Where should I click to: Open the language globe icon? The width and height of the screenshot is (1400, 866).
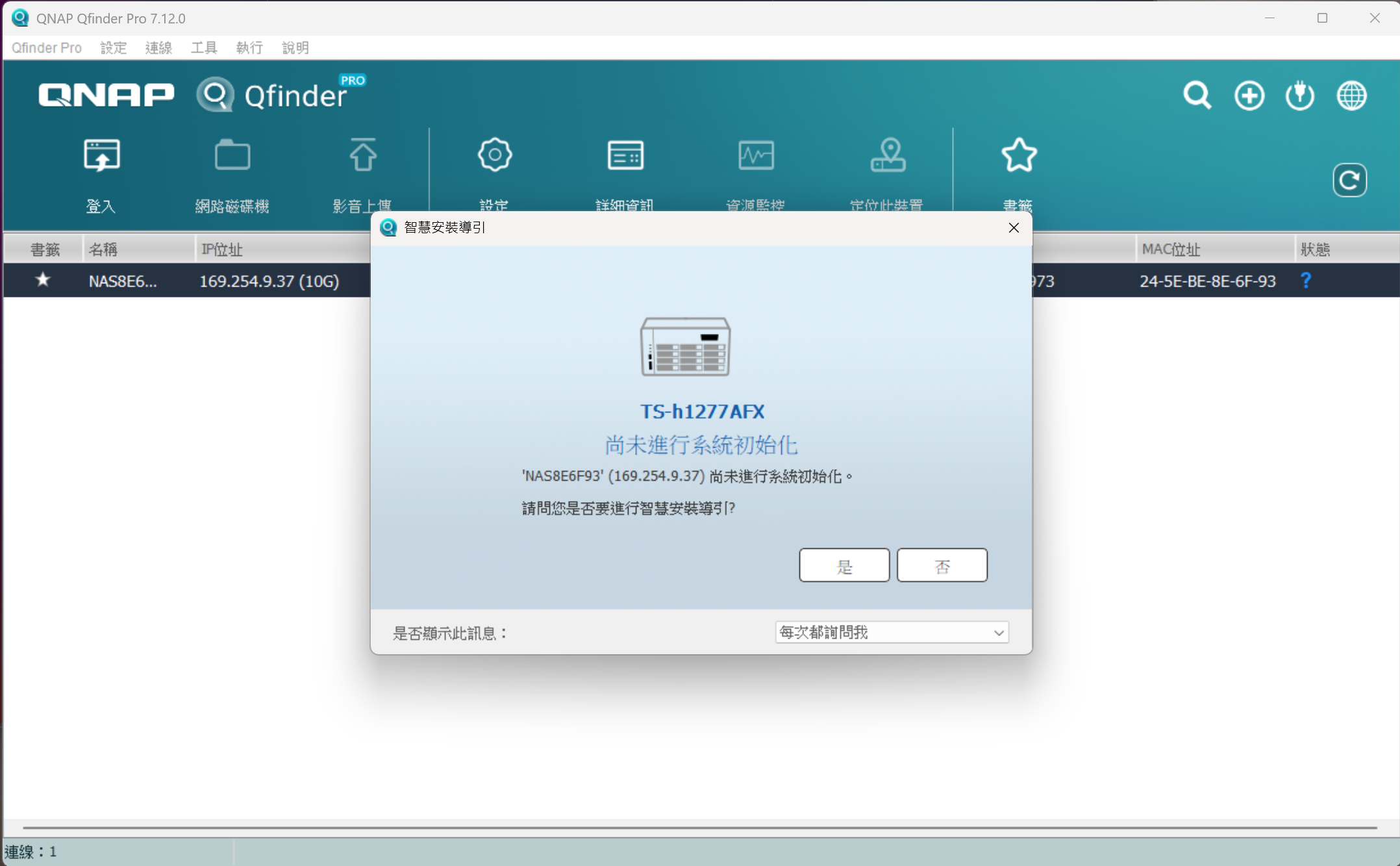pos(1351,96)
